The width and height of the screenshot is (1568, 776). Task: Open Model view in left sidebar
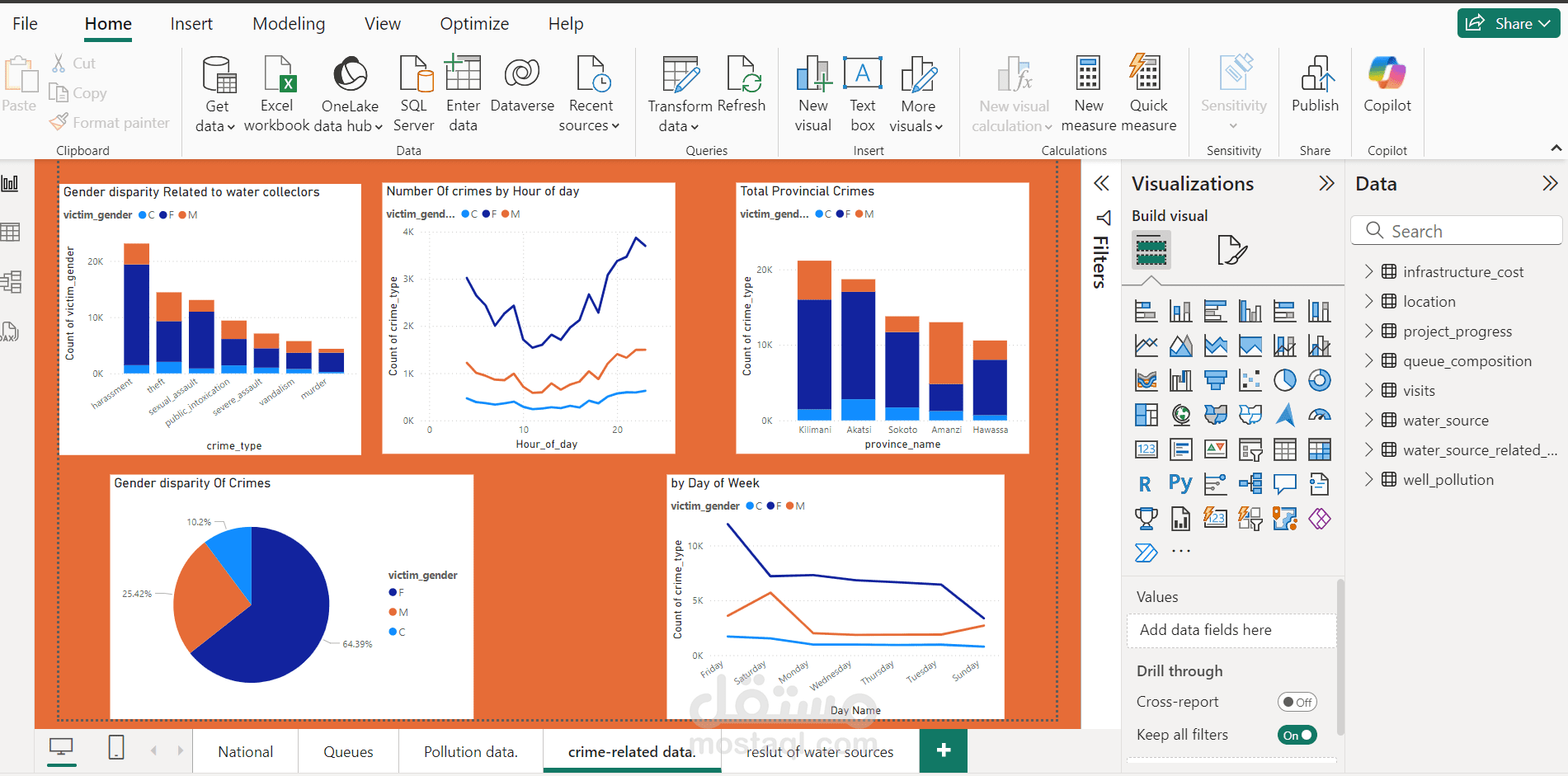pyautogui.click(x=10, y=282)
